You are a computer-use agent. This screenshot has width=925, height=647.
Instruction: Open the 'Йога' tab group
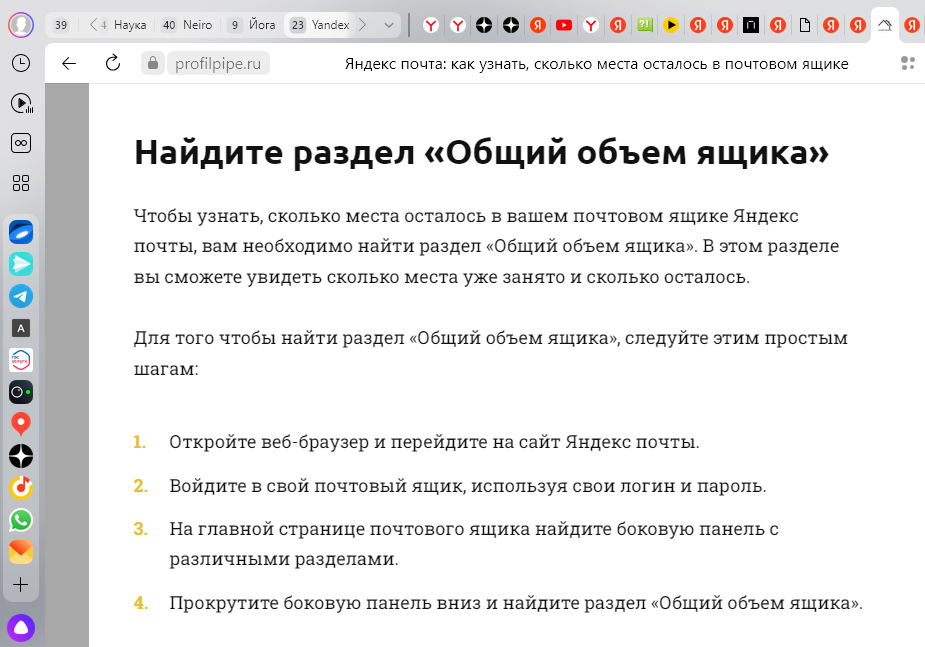(252, 25)
